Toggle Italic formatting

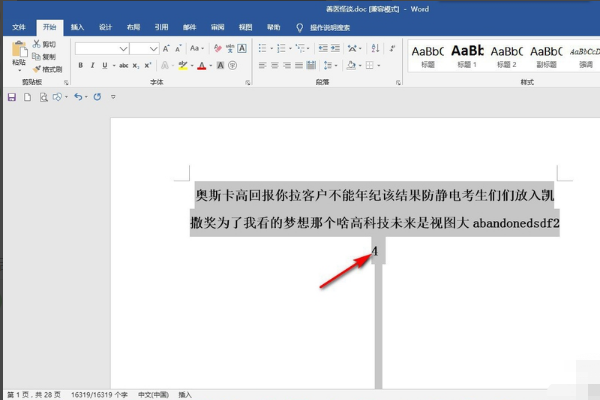[93, 66]
